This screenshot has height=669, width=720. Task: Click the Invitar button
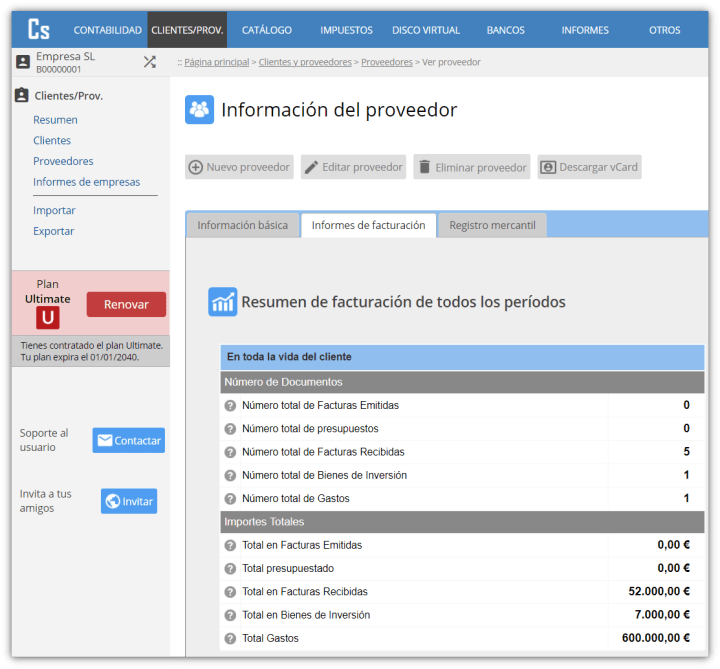(129, 501)
